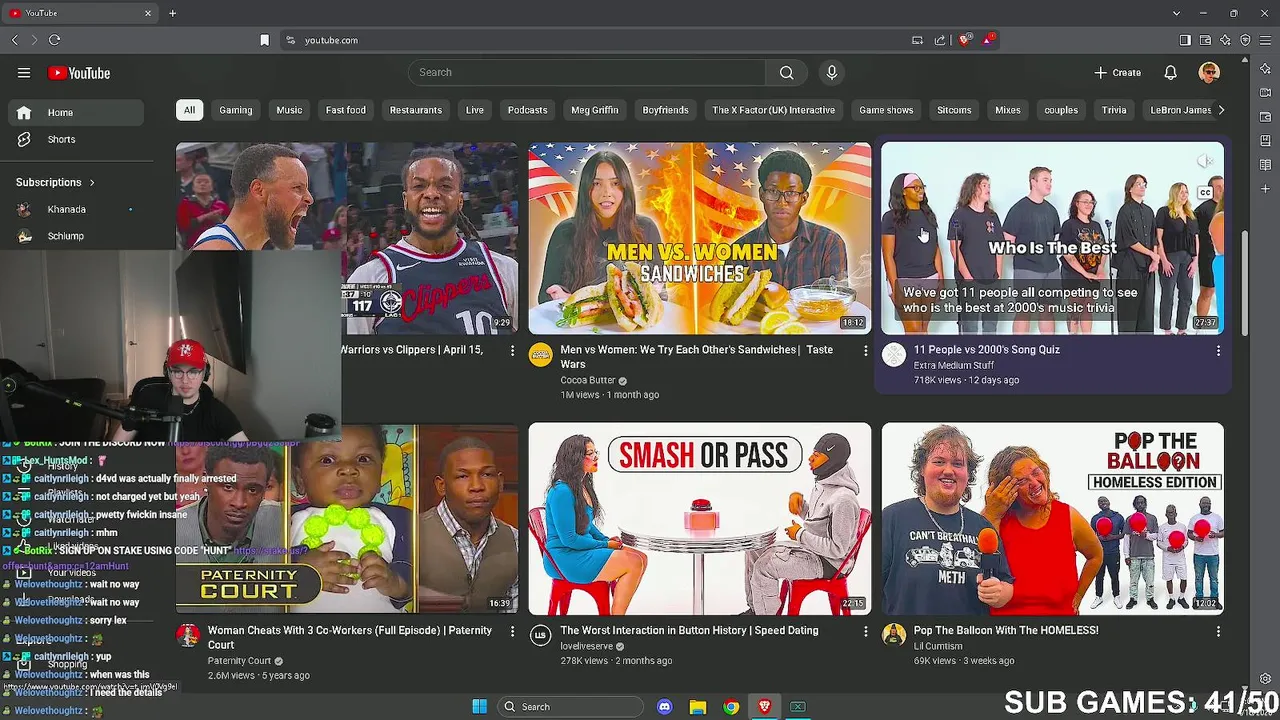Screen dimensions: 1280x720
Task: Click the share page icon
Action: pos(940,40)
